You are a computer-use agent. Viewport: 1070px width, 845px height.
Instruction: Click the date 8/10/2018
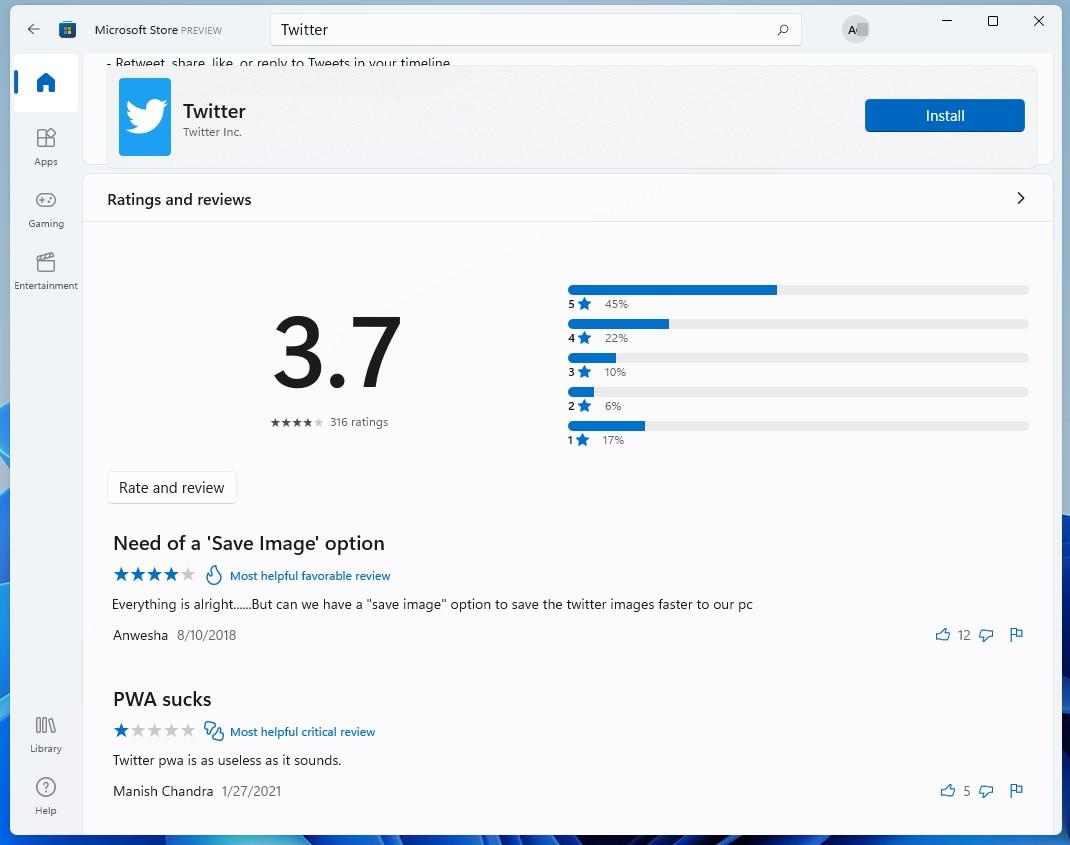click(x=206, y=635)
